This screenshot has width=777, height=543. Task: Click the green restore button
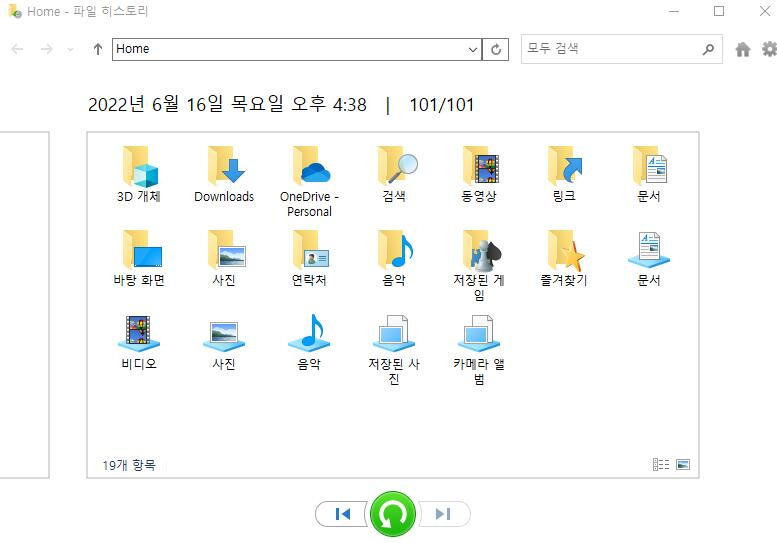pyautogui.click(x=393, y=514)
